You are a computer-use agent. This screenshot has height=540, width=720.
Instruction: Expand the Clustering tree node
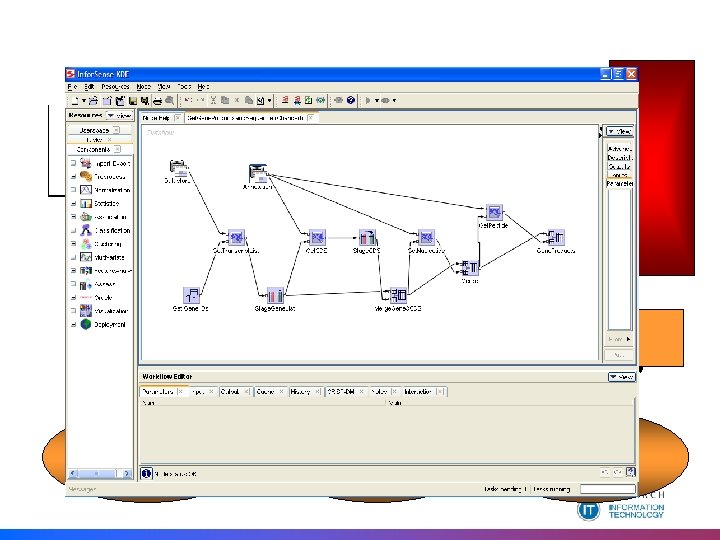(73, 244)
